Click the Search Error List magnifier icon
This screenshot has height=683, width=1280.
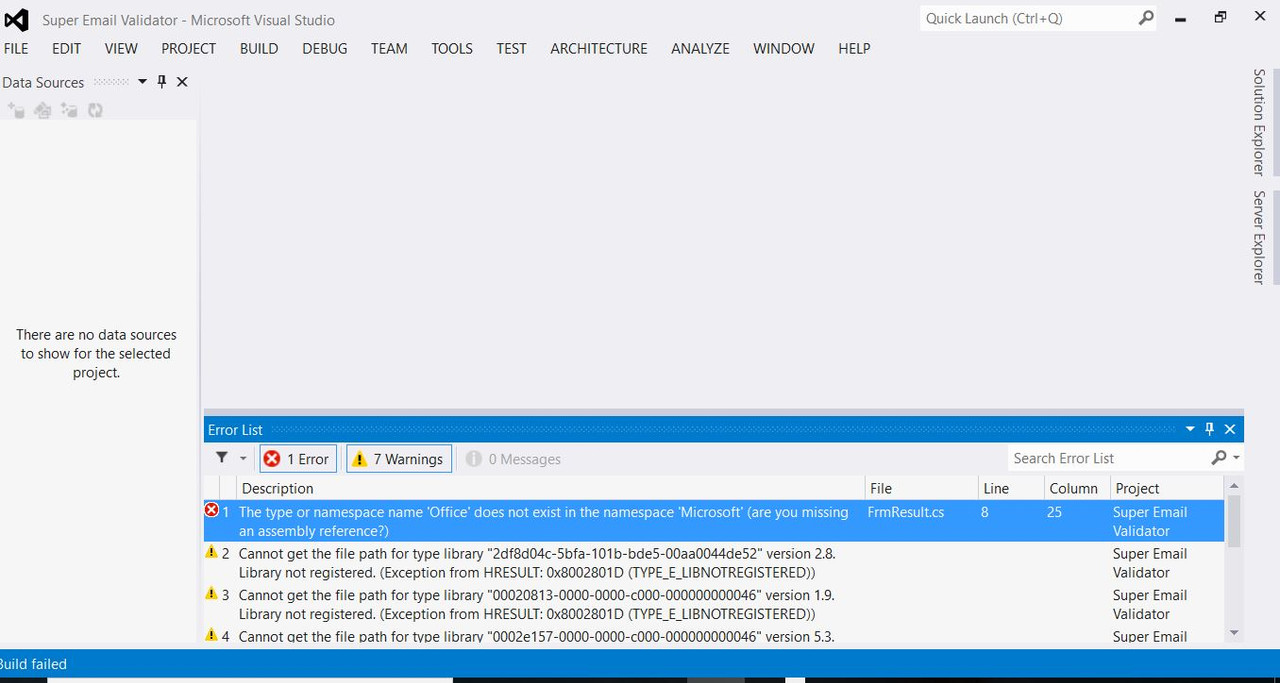[1218, 458]
